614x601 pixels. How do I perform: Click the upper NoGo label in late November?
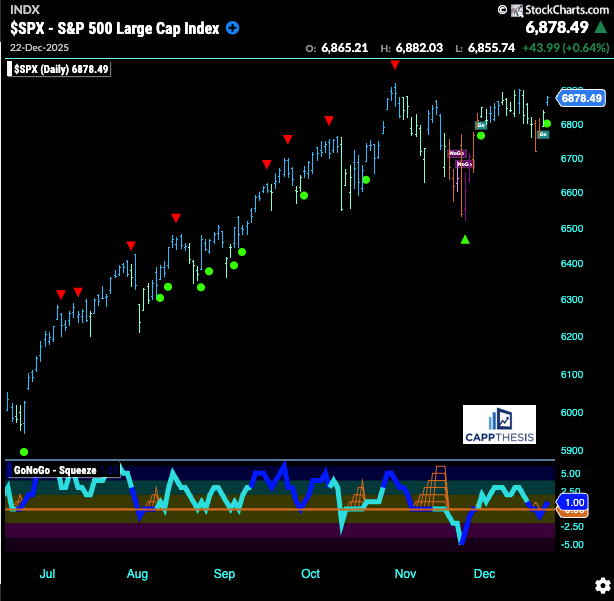click(x=457, y=153)
